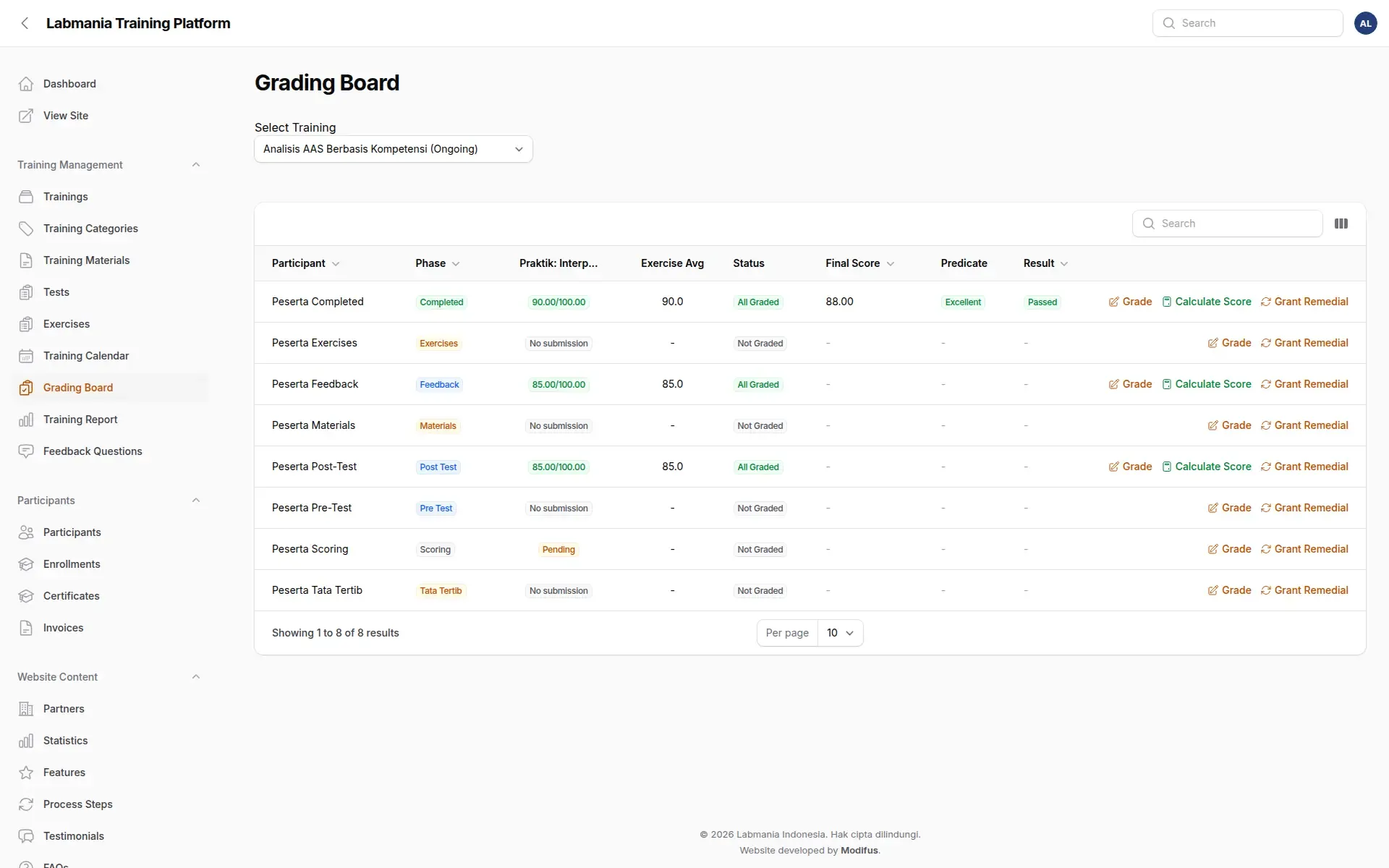The image size is (1389, 868).
Task: Click the Process Steps refresh icon
Action: (x=26, y=804)
